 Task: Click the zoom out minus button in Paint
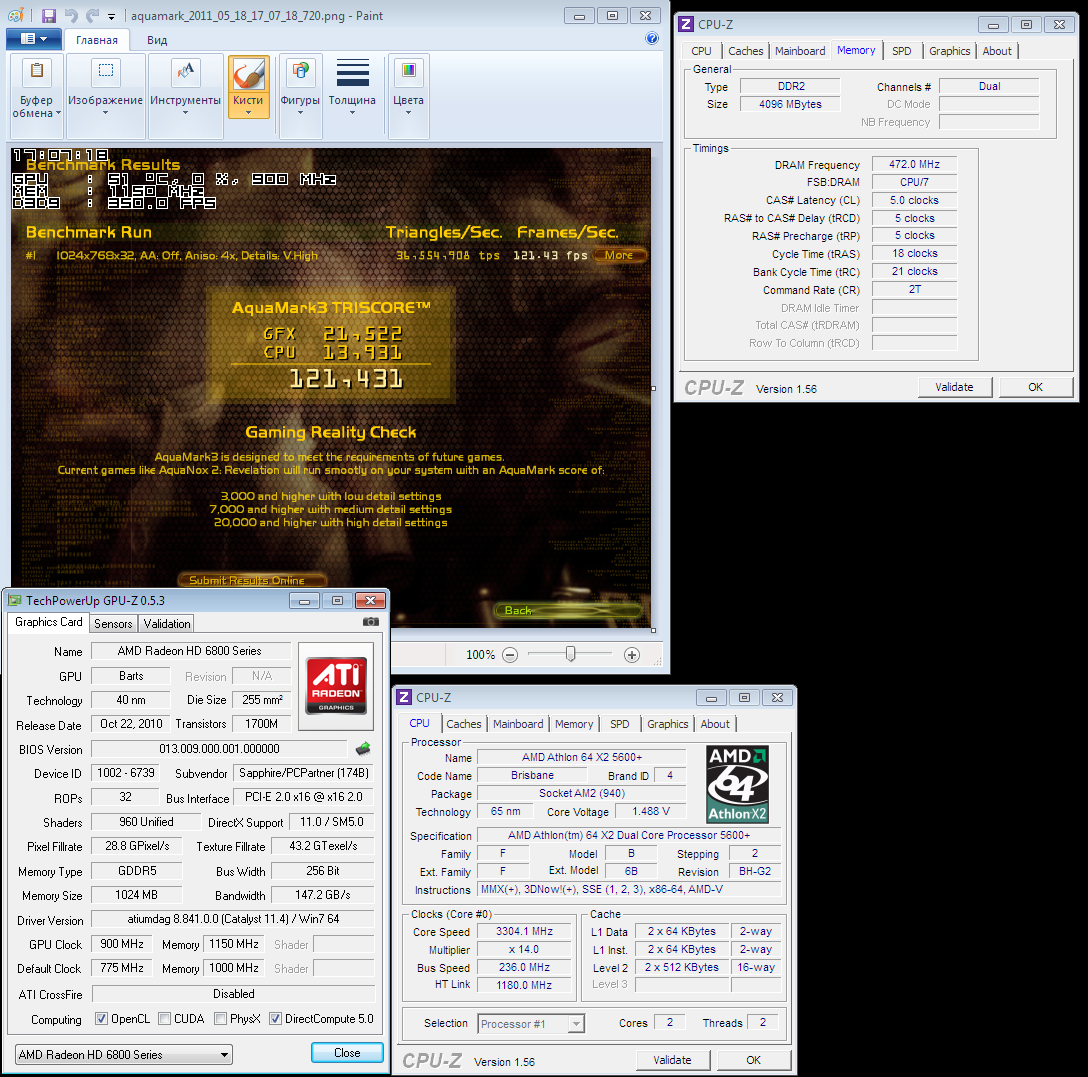510,655
